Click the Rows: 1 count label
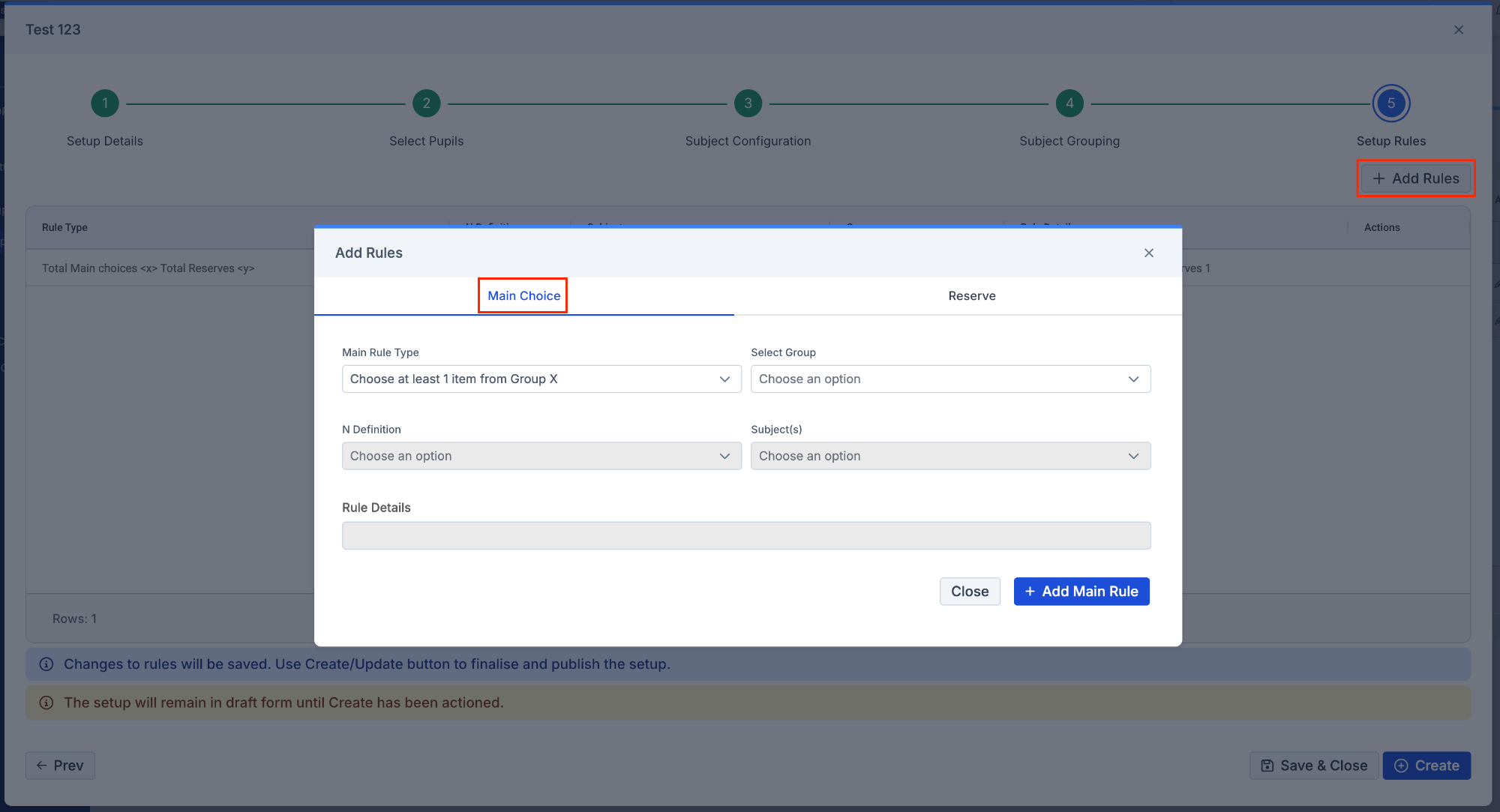 pyautogui.click(x=74, y=619)
